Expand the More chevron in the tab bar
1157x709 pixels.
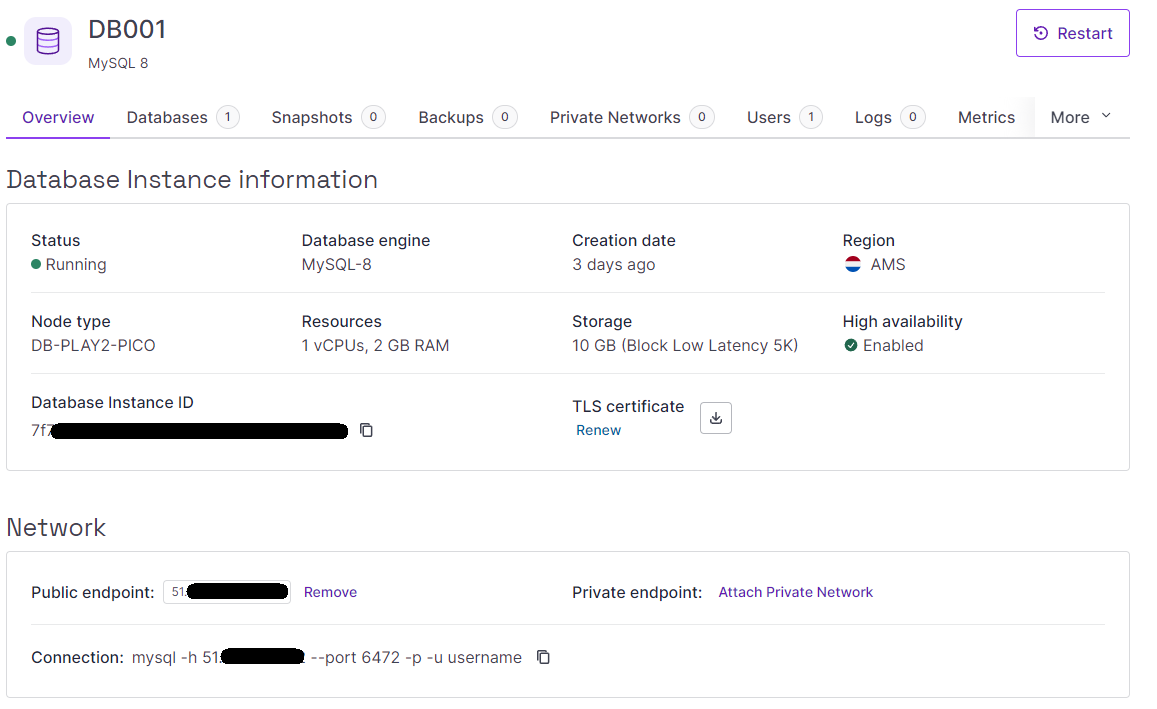point(1108,117)
